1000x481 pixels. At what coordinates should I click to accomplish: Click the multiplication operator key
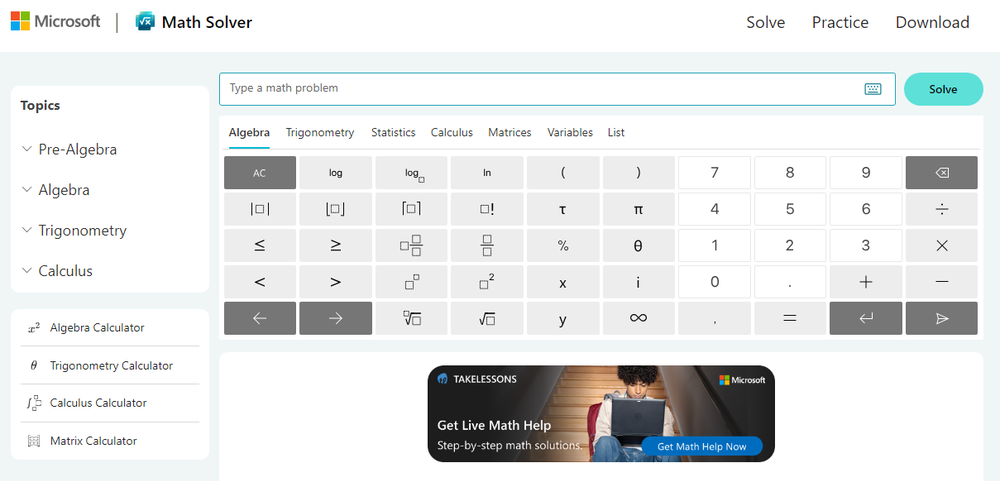941,246
